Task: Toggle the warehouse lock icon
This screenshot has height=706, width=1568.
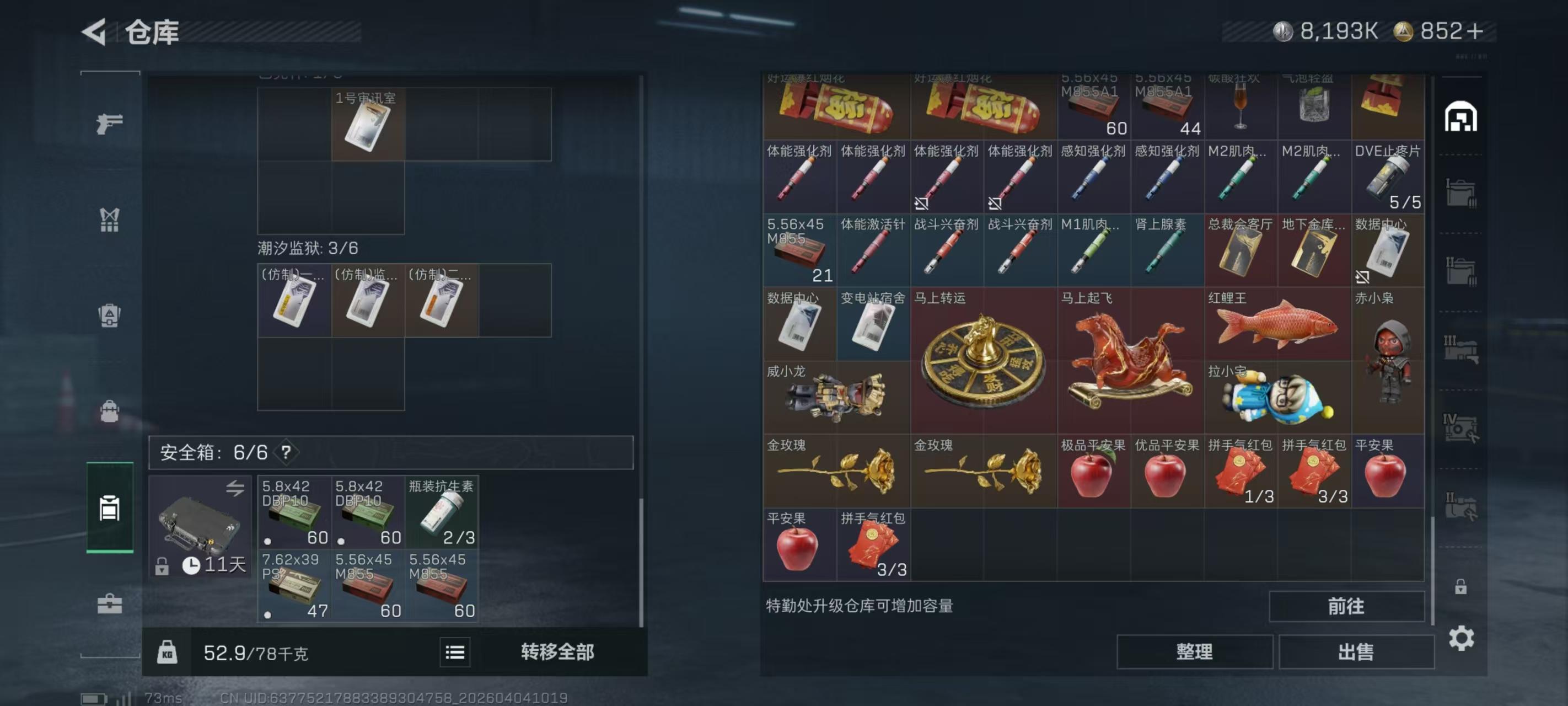Action: point(1460,587)
